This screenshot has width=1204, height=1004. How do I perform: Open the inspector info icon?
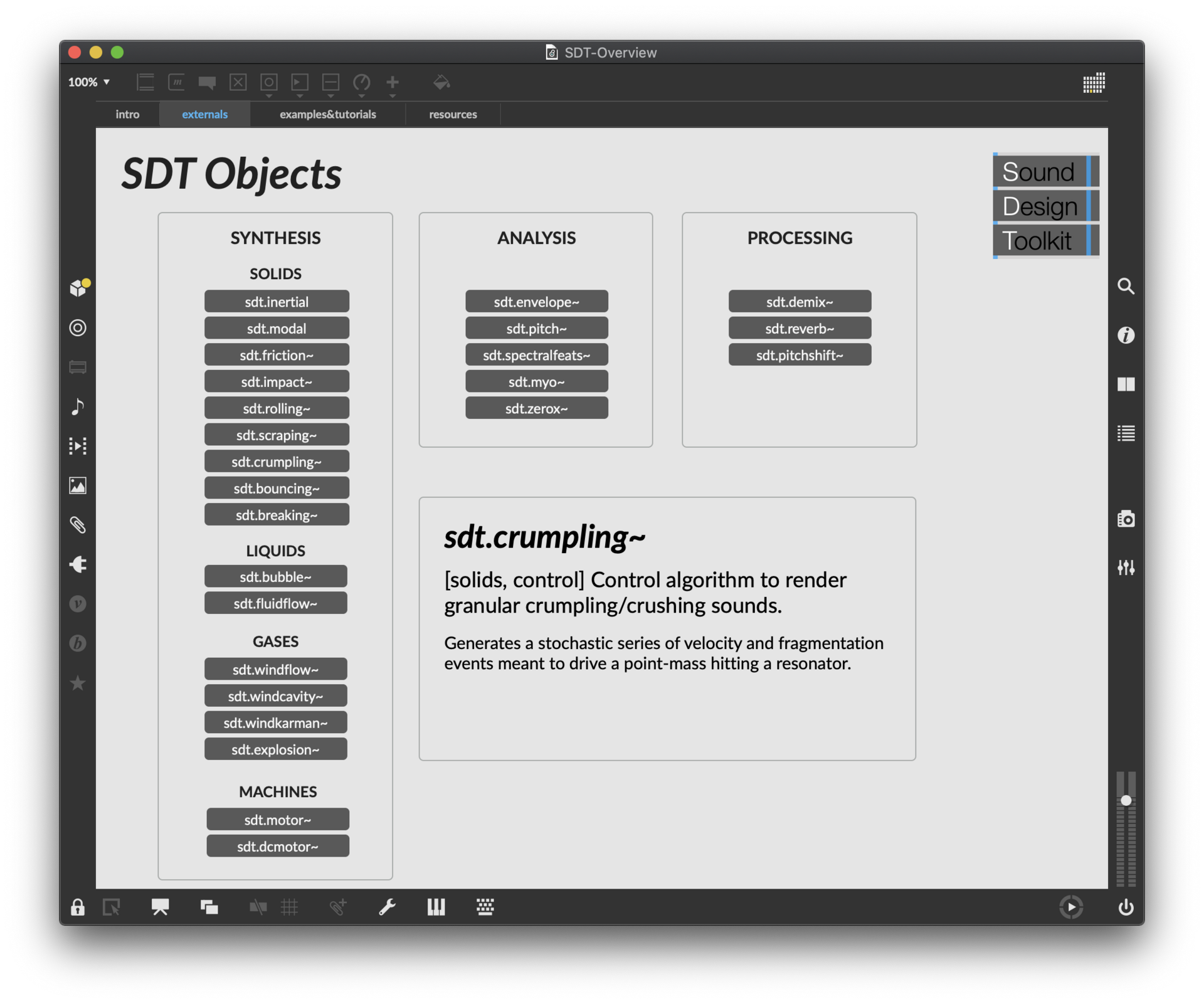(1126, 336)
